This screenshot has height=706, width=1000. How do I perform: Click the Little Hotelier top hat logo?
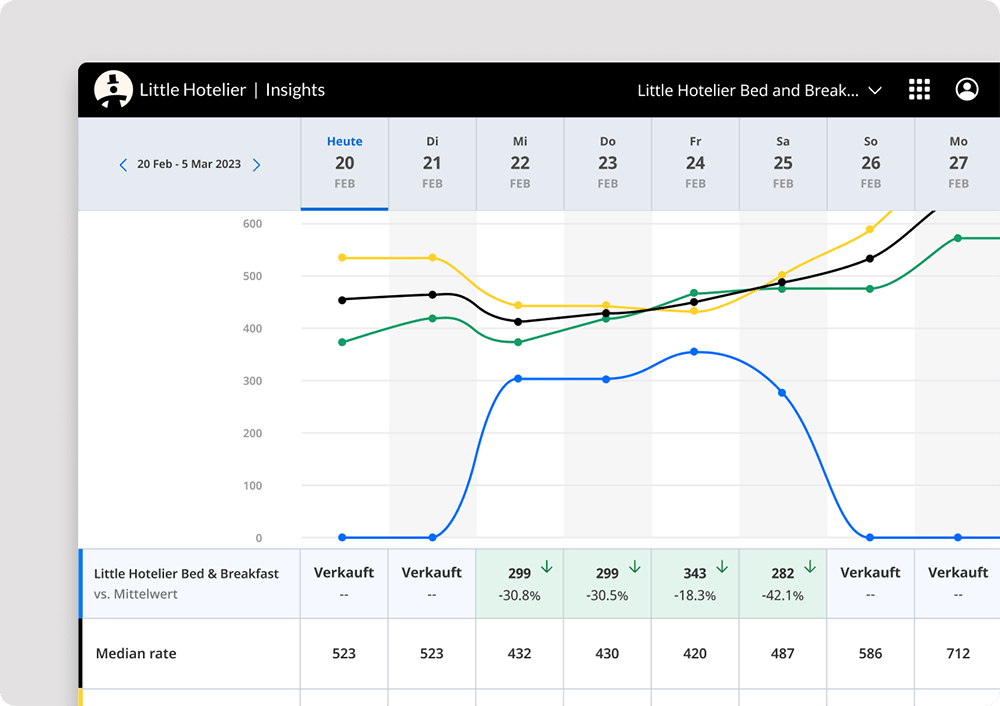pos(113,90)
